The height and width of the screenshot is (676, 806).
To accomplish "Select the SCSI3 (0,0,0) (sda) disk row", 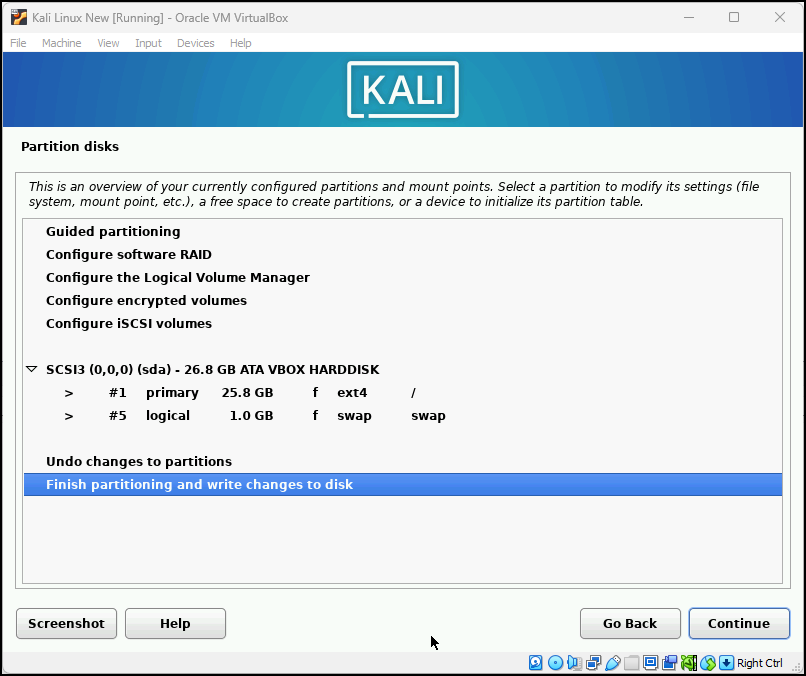I will pos(403,370).
